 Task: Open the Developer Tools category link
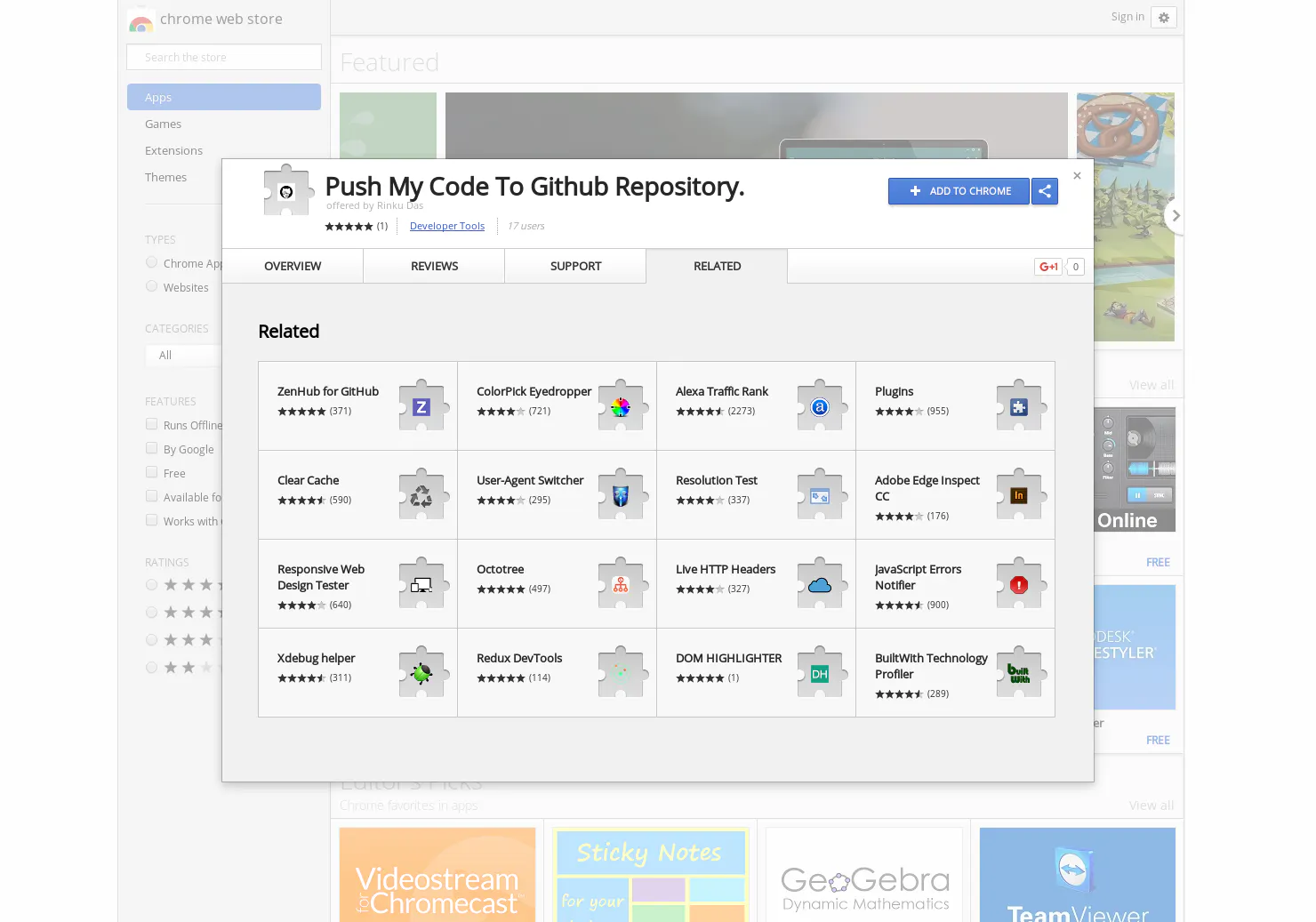pos(447,226)
